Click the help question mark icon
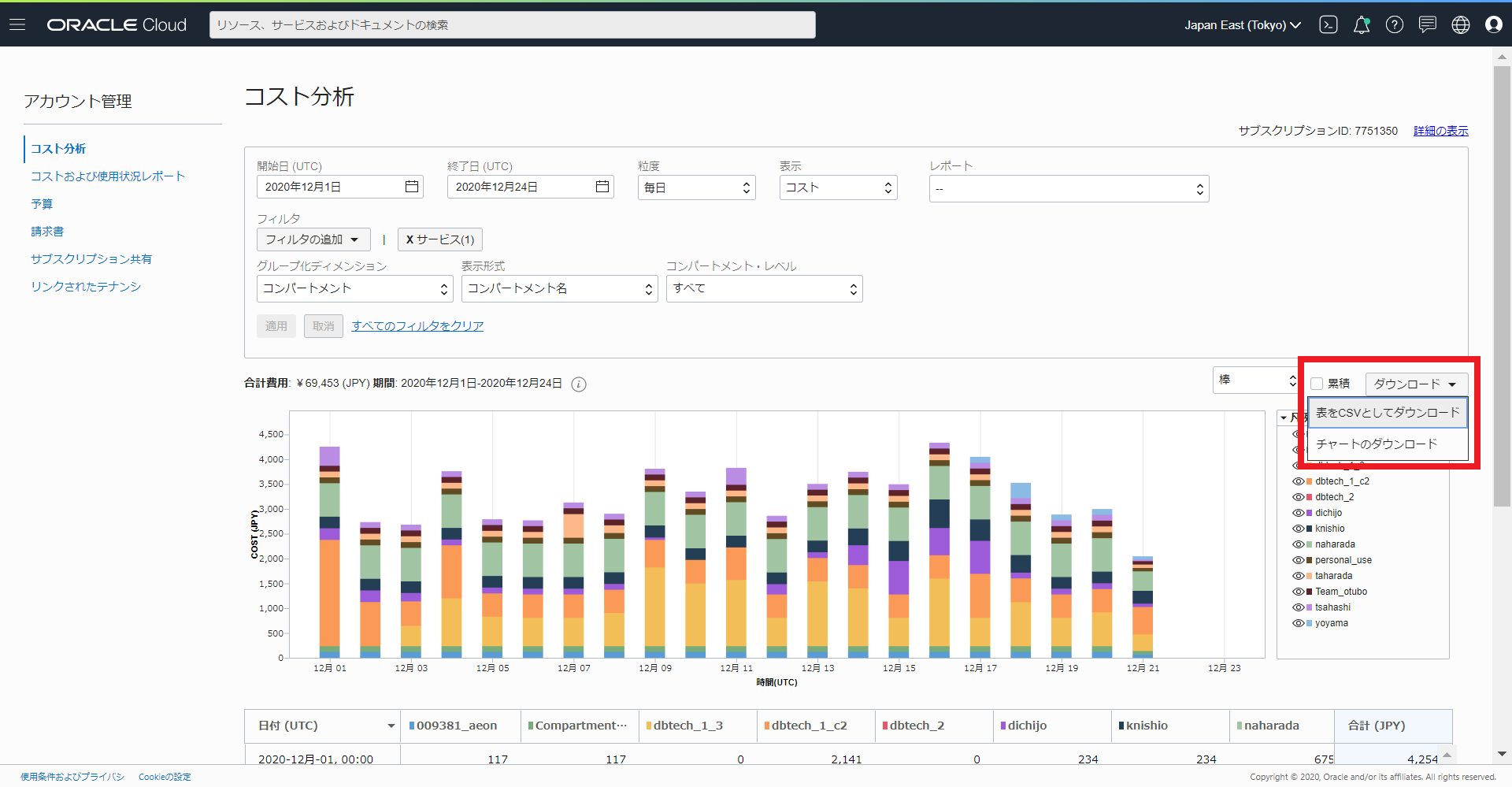Viewport: 1512px width, 787px height. click(x=1394, y=24)
